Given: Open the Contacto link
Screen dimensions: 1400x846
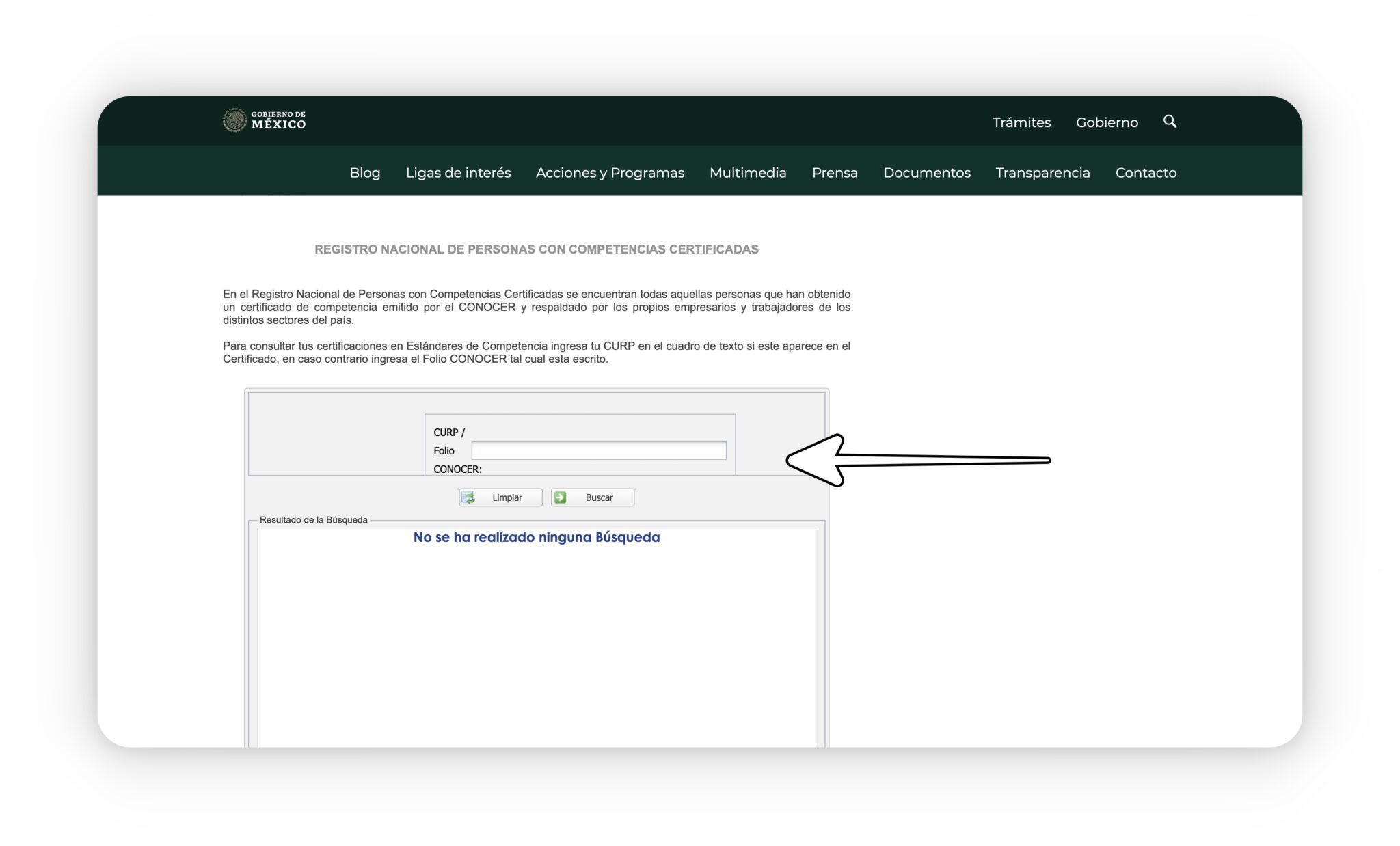Looking at the screenshot, I should click(1146, 173).
